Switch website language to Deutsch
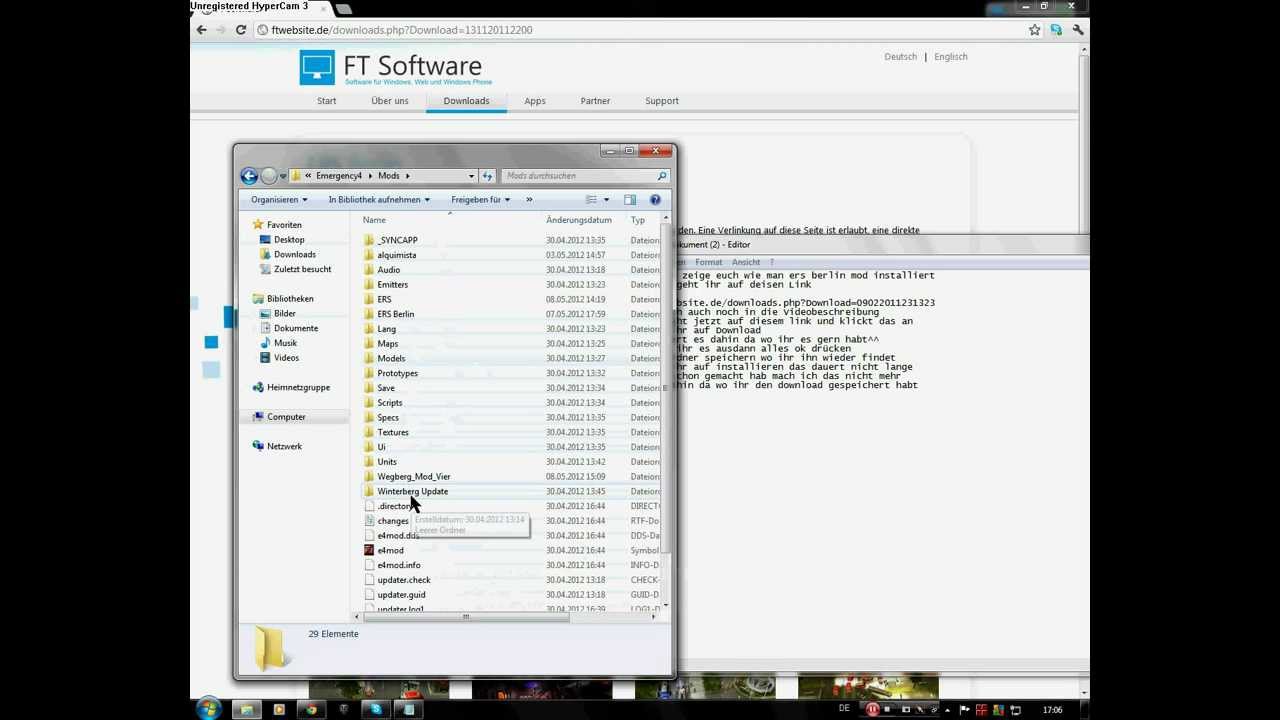 [x=900, y=57]
